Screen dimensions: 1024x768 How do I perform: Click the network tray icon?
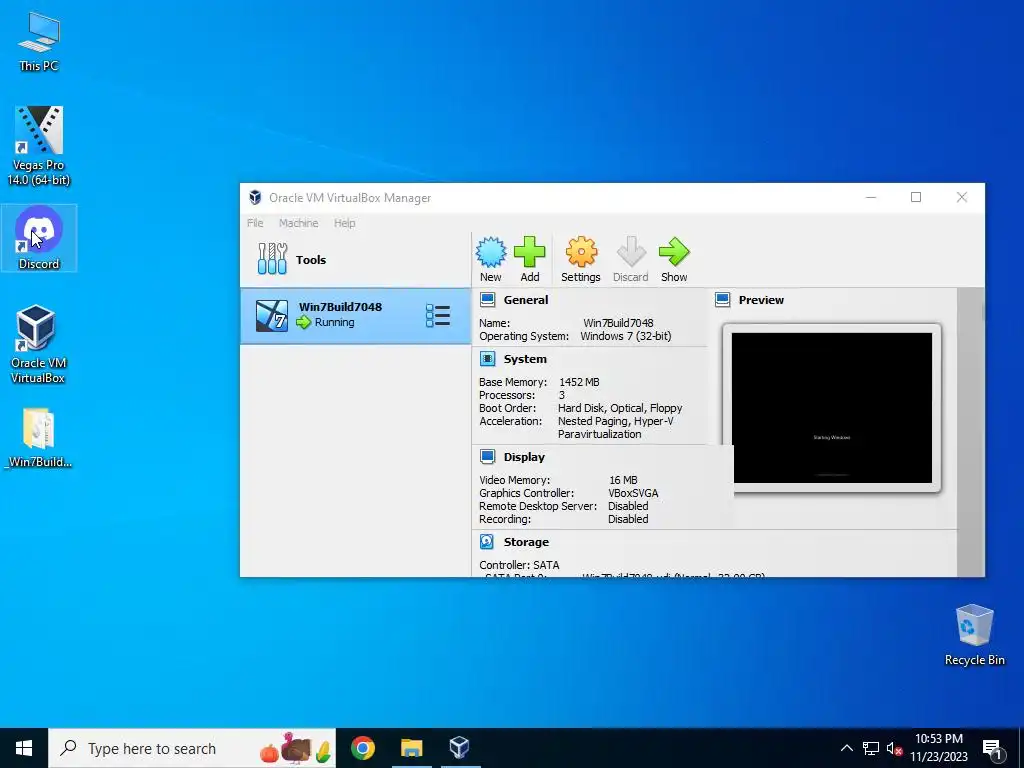coord(871,748)
